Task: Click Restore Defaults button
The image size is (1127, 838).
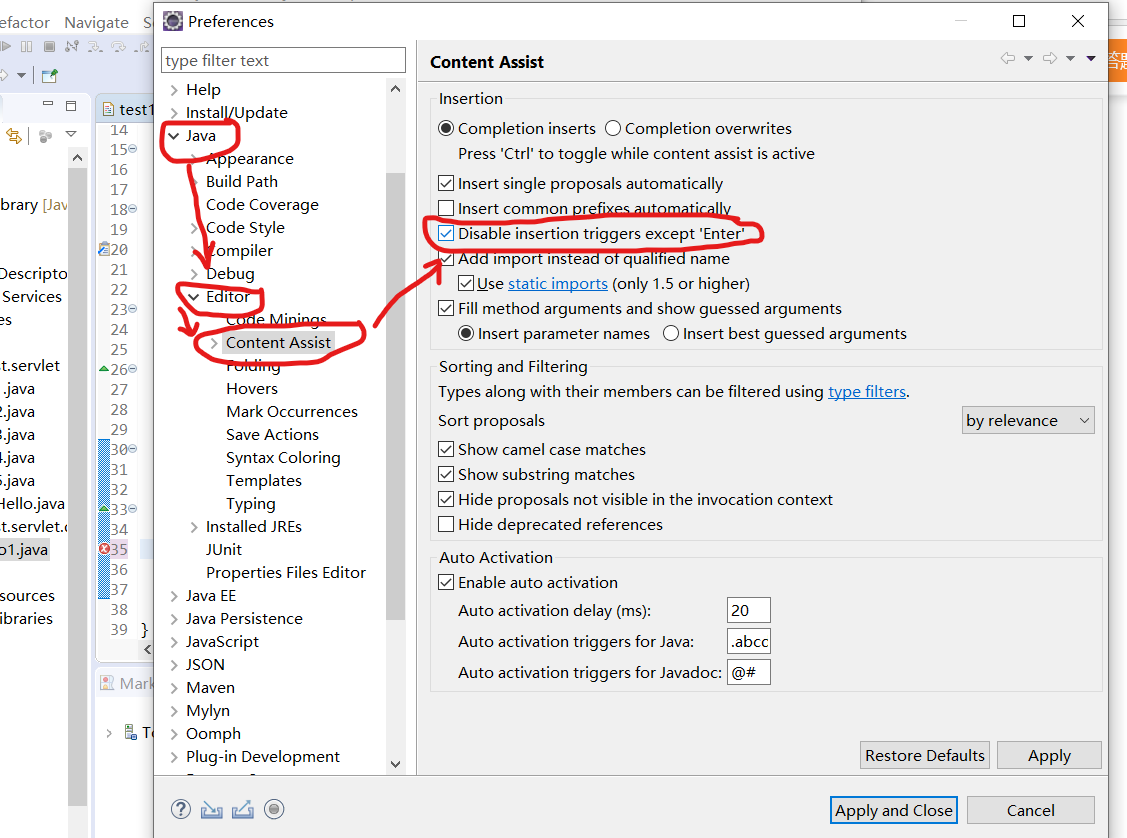Action: tap(925, 755)
